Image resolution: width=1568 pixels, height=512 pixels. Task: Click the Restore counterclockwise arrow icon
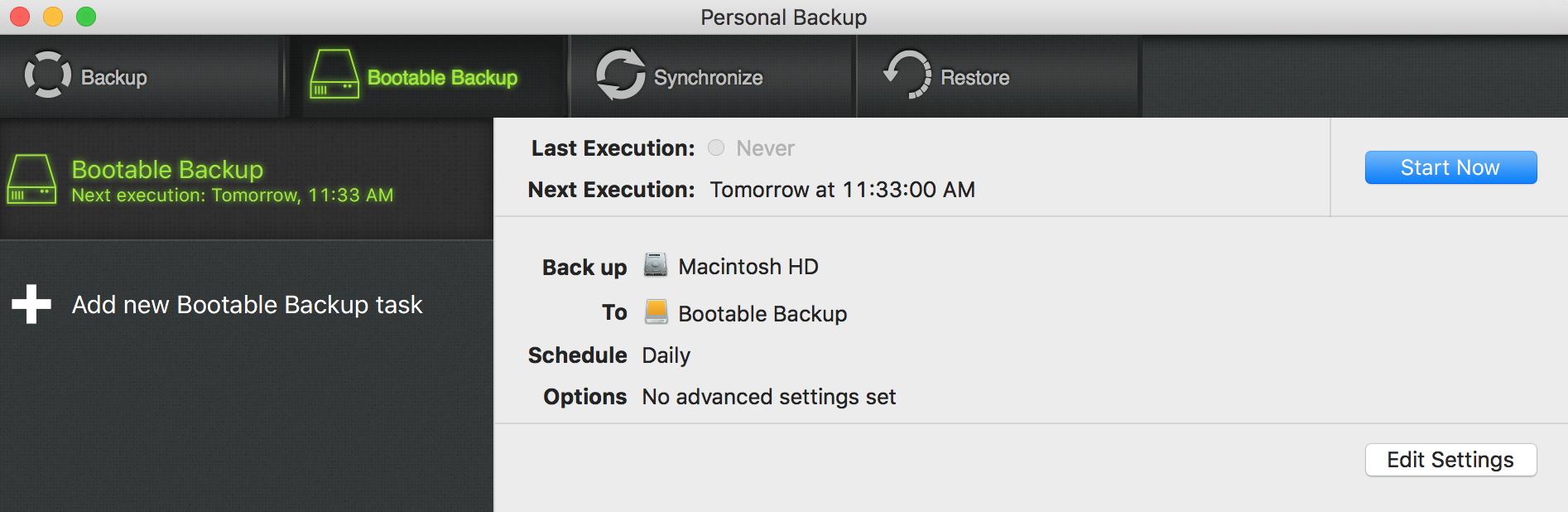tap(907, 75)
